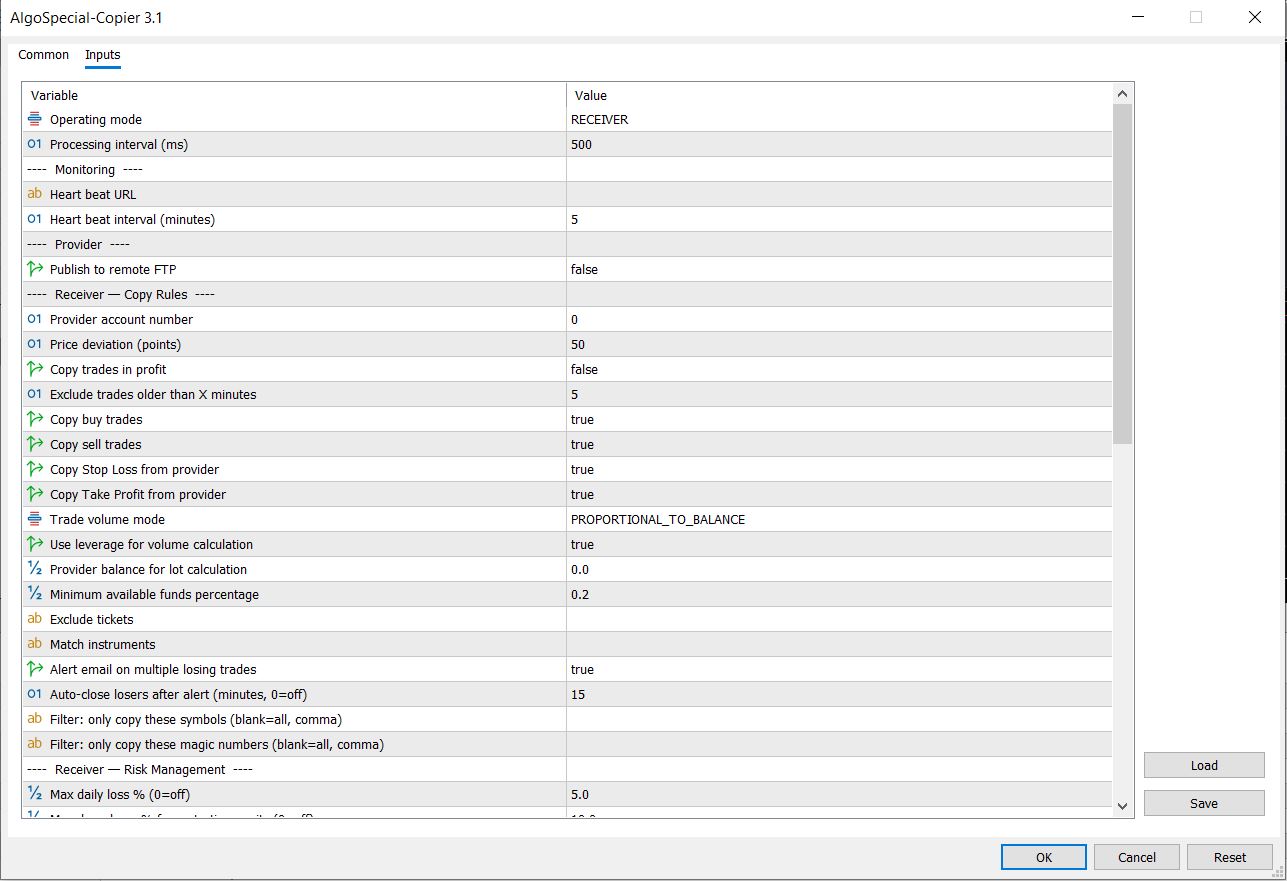The image size is (1287, 881).
Task: Click the string icon beside Heart beat URL
Action: [x=35, y=194]
